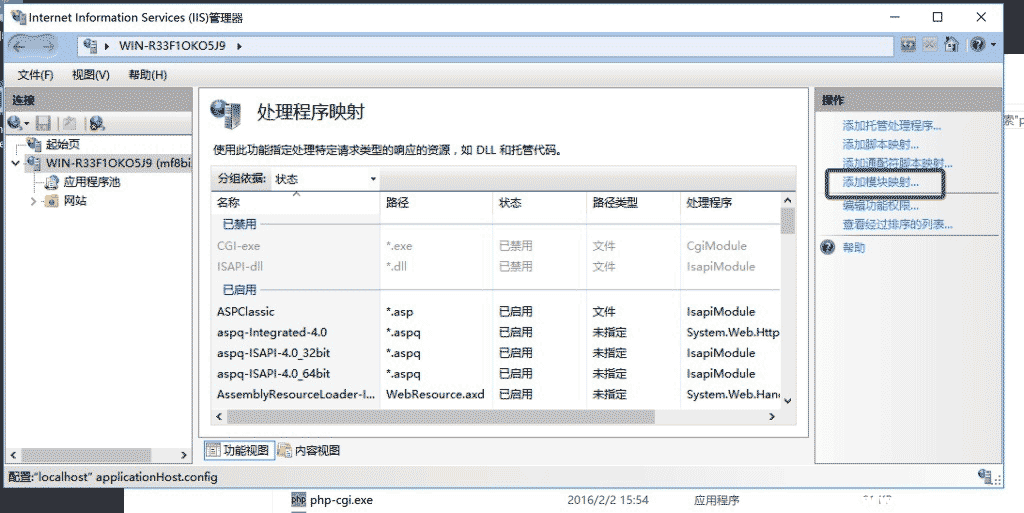The image size is (1024, 513).
Task: Click 编辑功能权限... action link
Action: pos(880,206)
